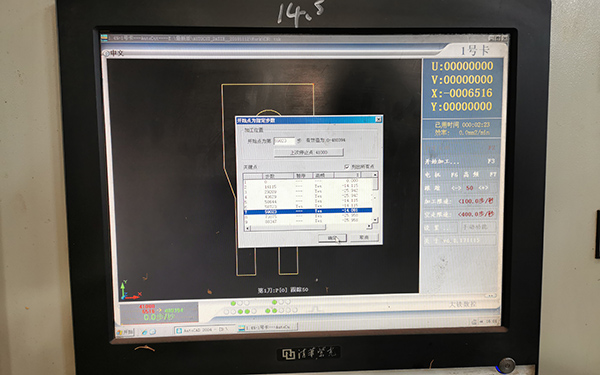Focus the start point step input field
Viewport: 600px width, 375px height.
(x=284, y=141)
